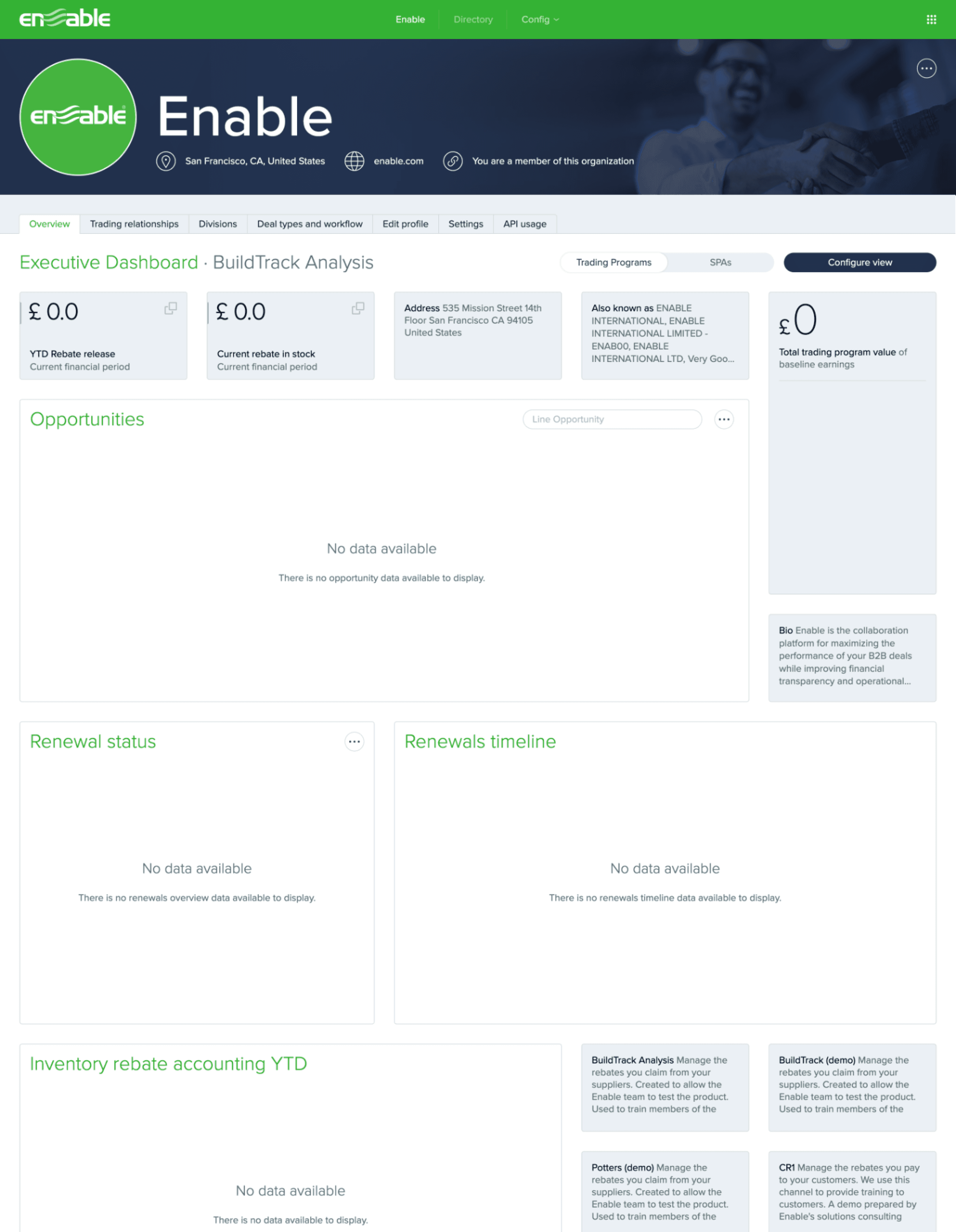
Task: Click the member of this organization text
Action: (x=553, y=161)
